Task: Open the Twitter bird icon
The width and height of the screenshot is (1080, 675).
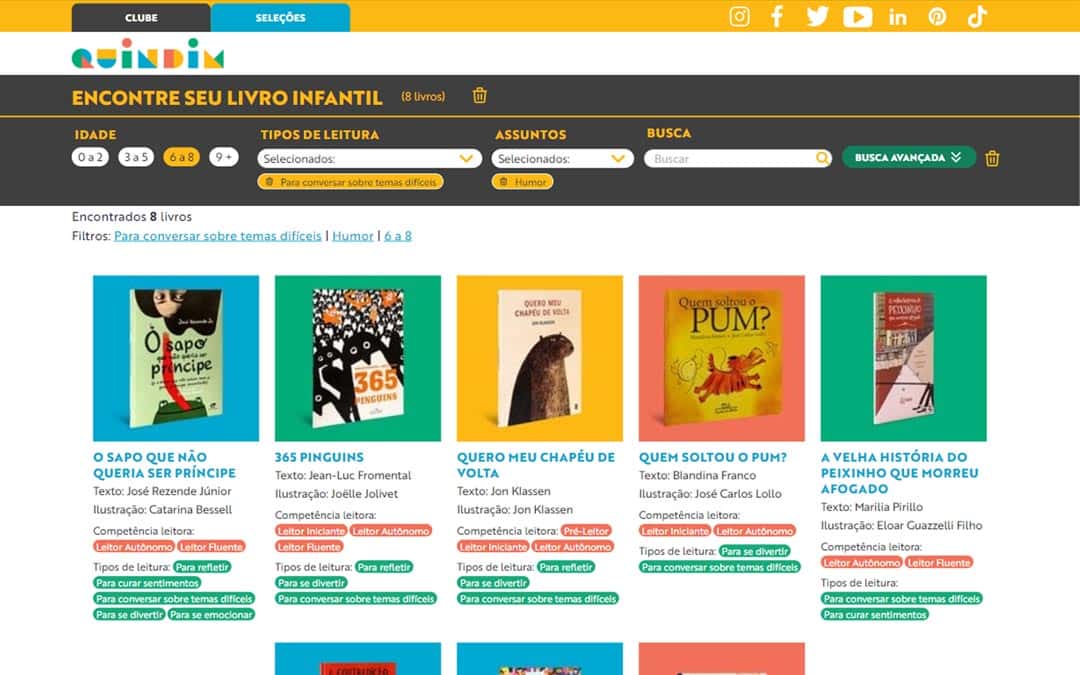Action: (x=817, y=16)
